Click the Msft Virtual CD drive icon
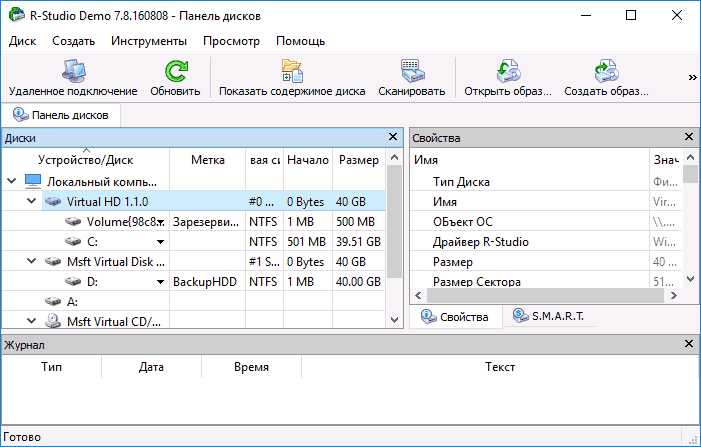The image size is (701, 447). coord(53,320)
